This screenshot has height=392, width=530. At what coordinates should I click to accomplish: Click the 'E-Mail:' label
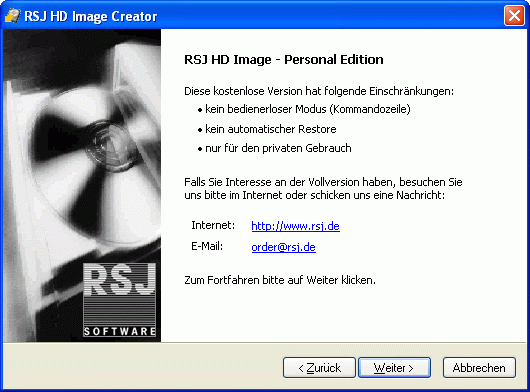click(207, 246)
